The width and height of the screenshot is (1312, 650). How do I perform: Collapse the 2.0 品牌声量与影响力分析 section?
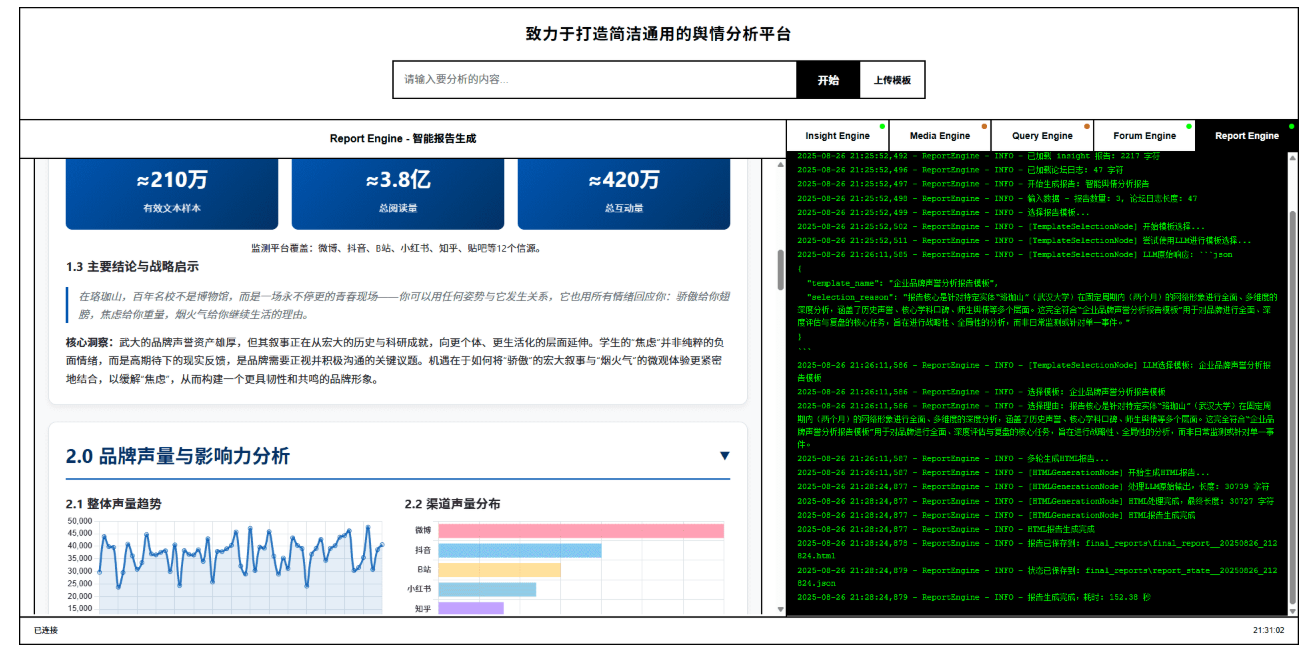click(x=725, y=456)
